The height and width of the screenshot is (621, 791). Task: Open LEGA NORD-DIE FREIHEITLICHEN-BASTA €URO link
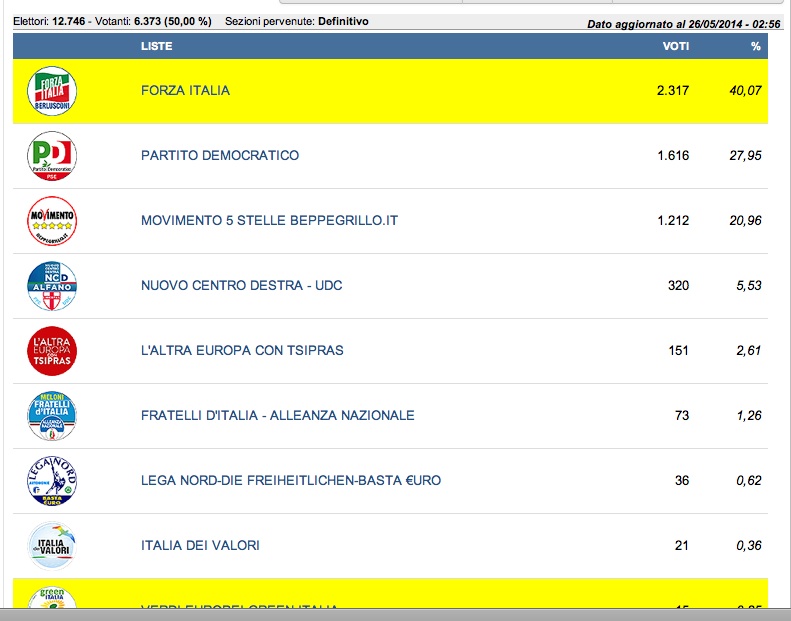[x=291, y=481]
